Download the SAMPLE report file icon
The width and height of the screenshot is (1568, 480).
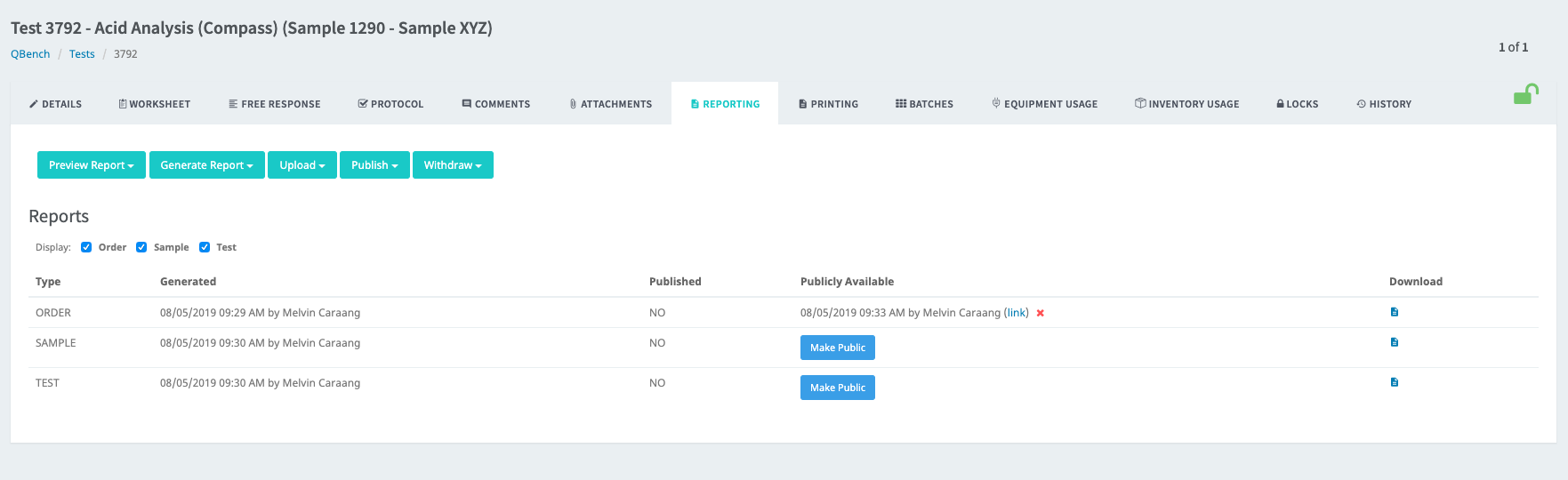point(1395,342)
